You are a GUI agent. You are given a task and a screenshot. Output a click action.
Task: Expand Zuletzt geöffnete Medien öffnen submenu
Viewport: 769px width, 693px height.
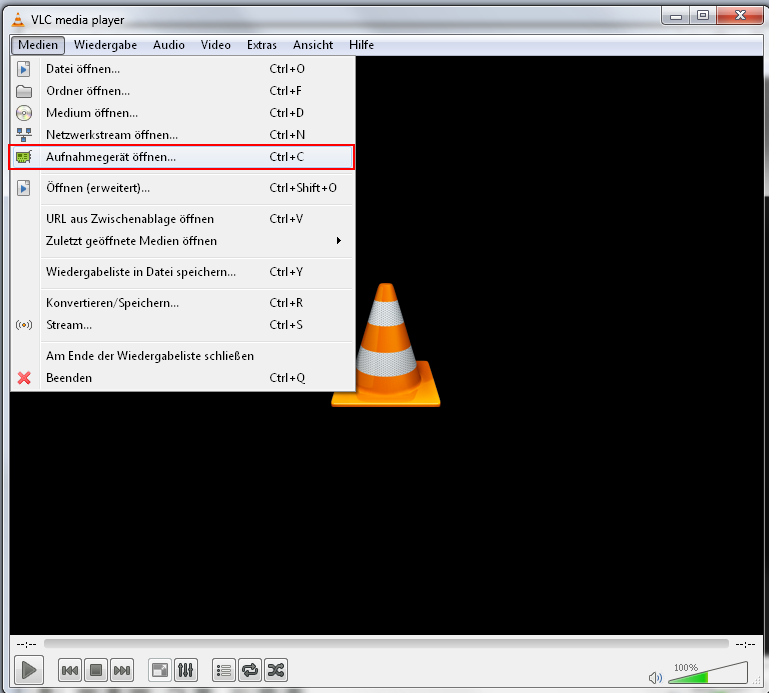point(182,241)
